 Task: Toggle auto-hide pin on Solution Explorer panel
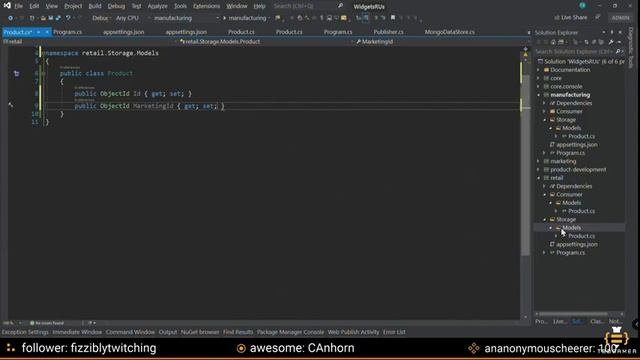click(612, 32)
